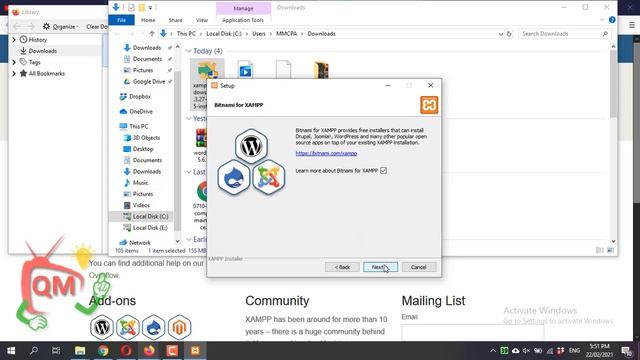Click Next in the XAMPP Setup dialog
Image resolution: width=640 pixels, height=360 pixels.
pyautogui.click(x=380, y=267)
